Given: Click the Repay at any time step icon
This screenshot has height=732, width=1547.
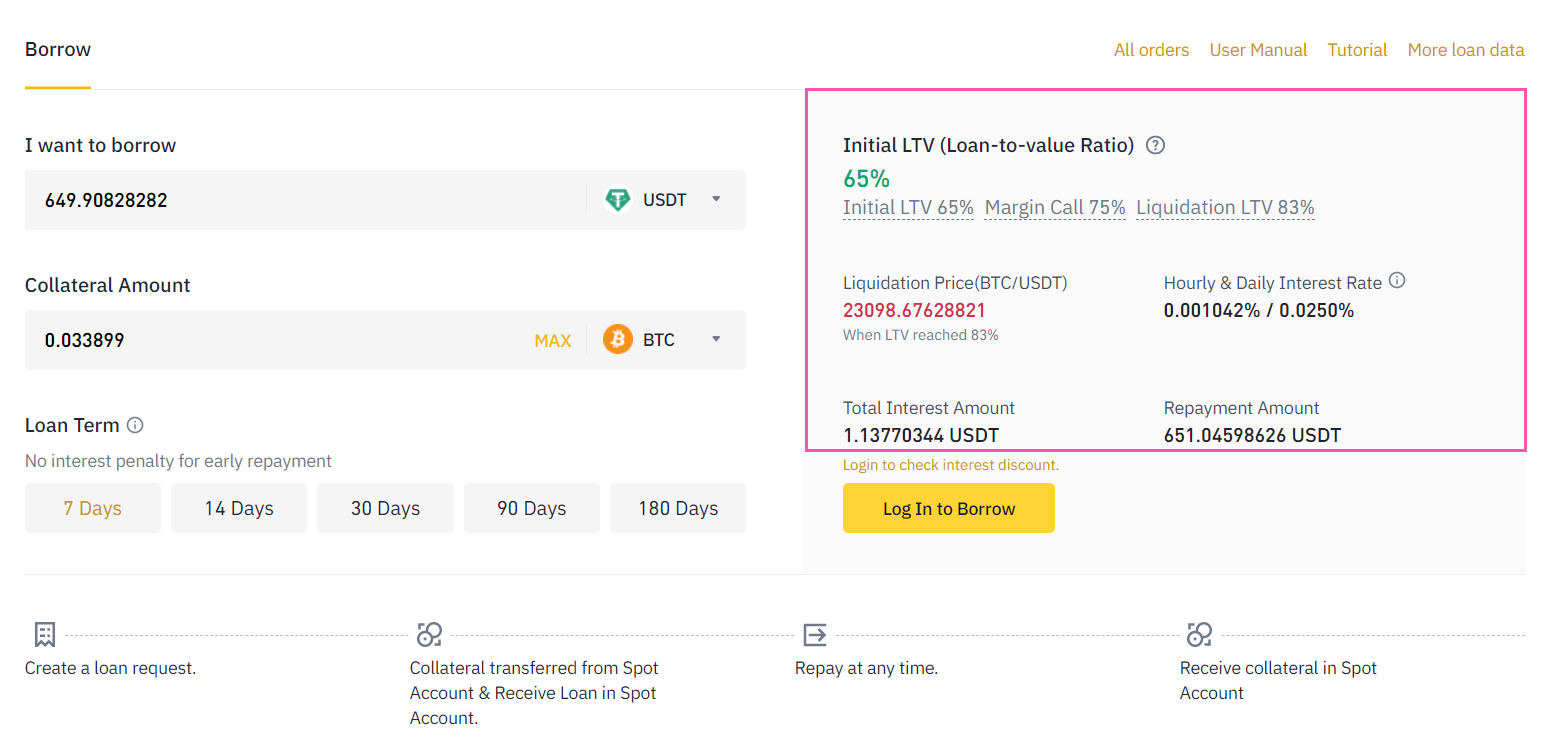Looking at the screenshot, I should tap(815, 634).
